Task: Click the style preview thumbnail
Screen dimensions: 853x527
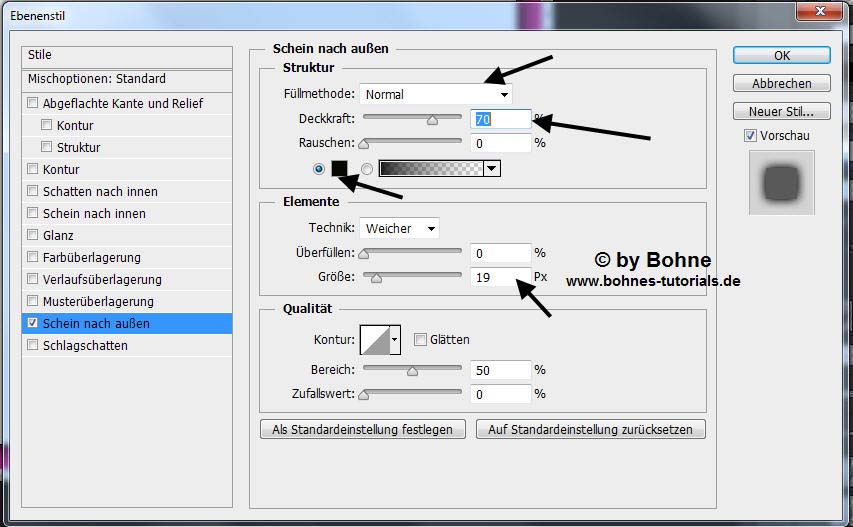Action: tap(781, 182)
